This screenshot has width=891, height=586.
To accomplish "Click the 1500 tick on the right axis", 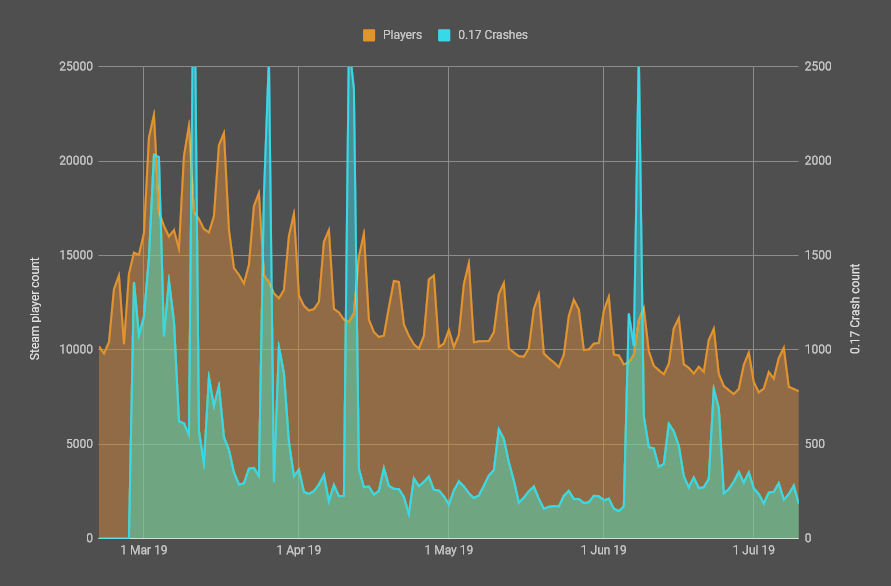I will 819,255.
